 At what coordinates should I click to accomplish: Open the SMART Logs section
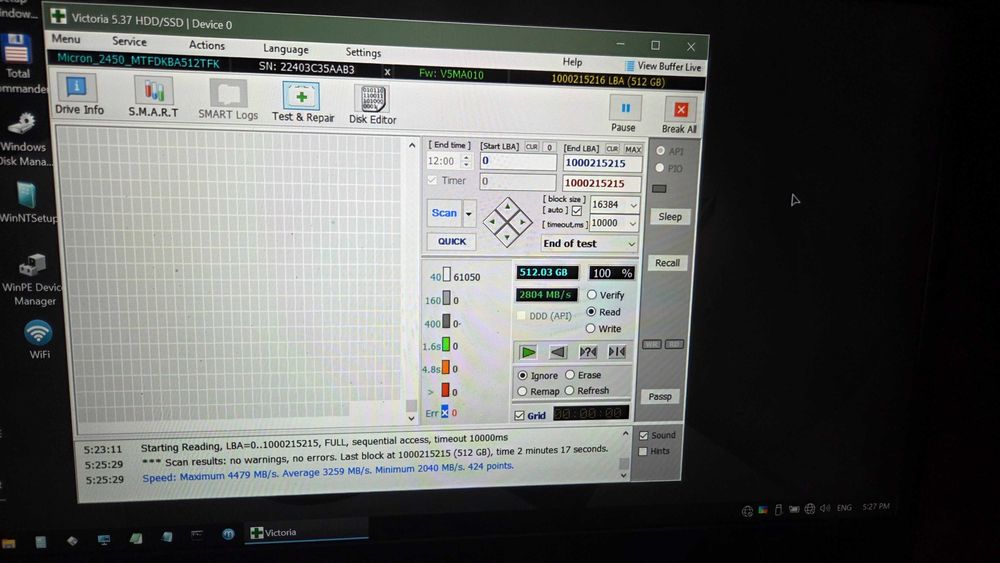click(228, 100)
